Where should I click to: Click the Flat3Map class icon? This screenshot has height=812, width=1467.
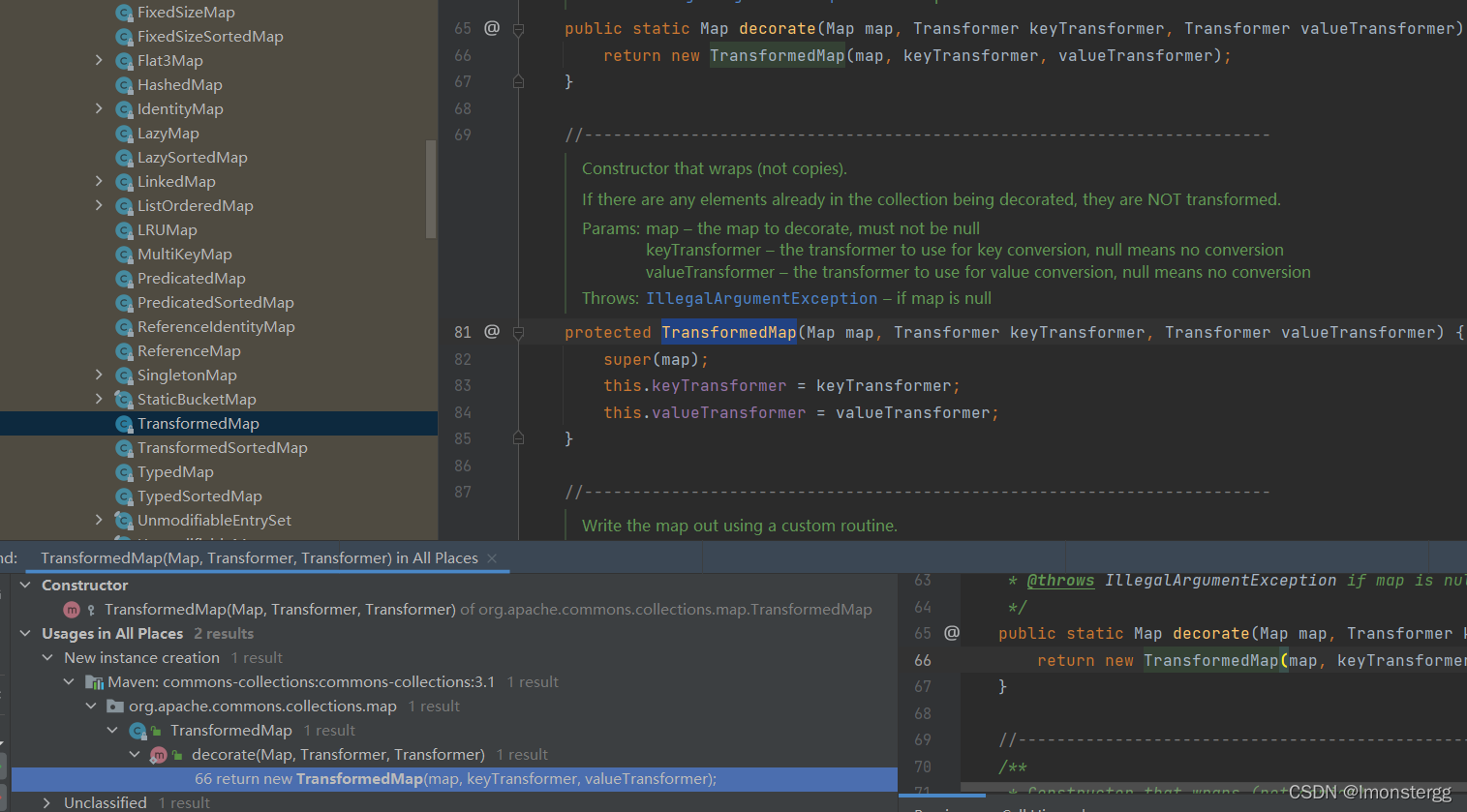(124, 61)
